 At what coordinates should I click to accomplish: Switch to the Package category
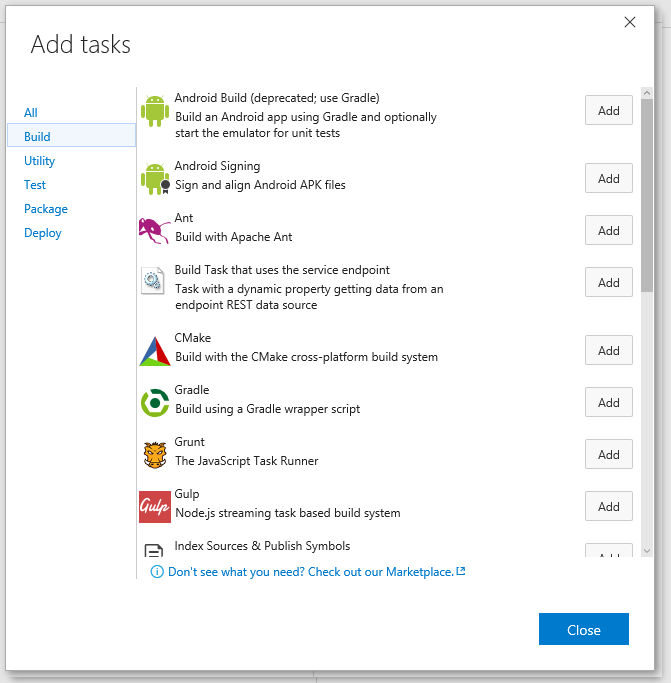point(46,209)
